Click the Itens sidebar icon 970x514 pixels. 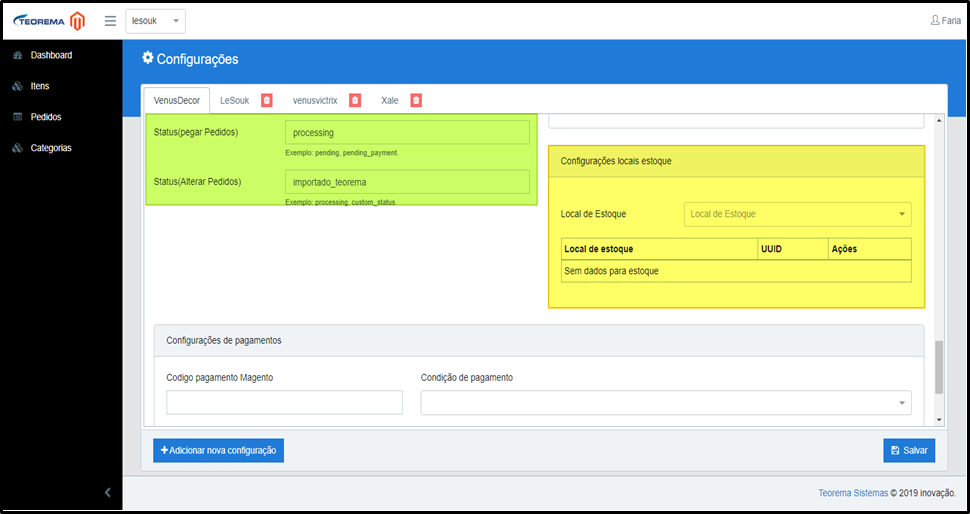[17, 86]
